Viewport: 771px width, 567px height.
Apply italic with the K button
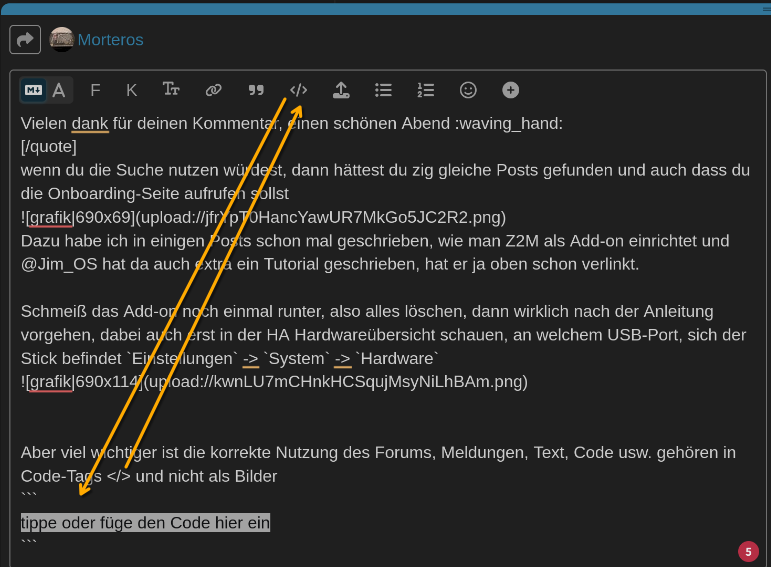131,90
